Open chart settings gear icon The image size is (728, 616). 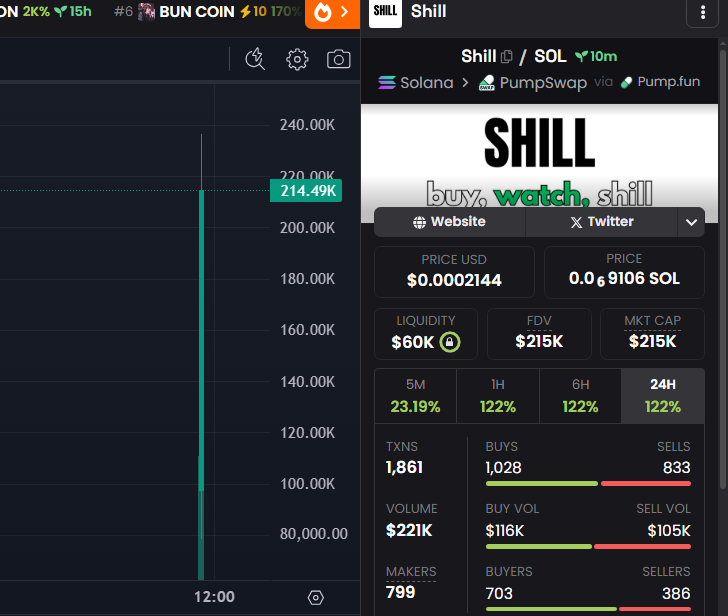(x=297, y=59)
